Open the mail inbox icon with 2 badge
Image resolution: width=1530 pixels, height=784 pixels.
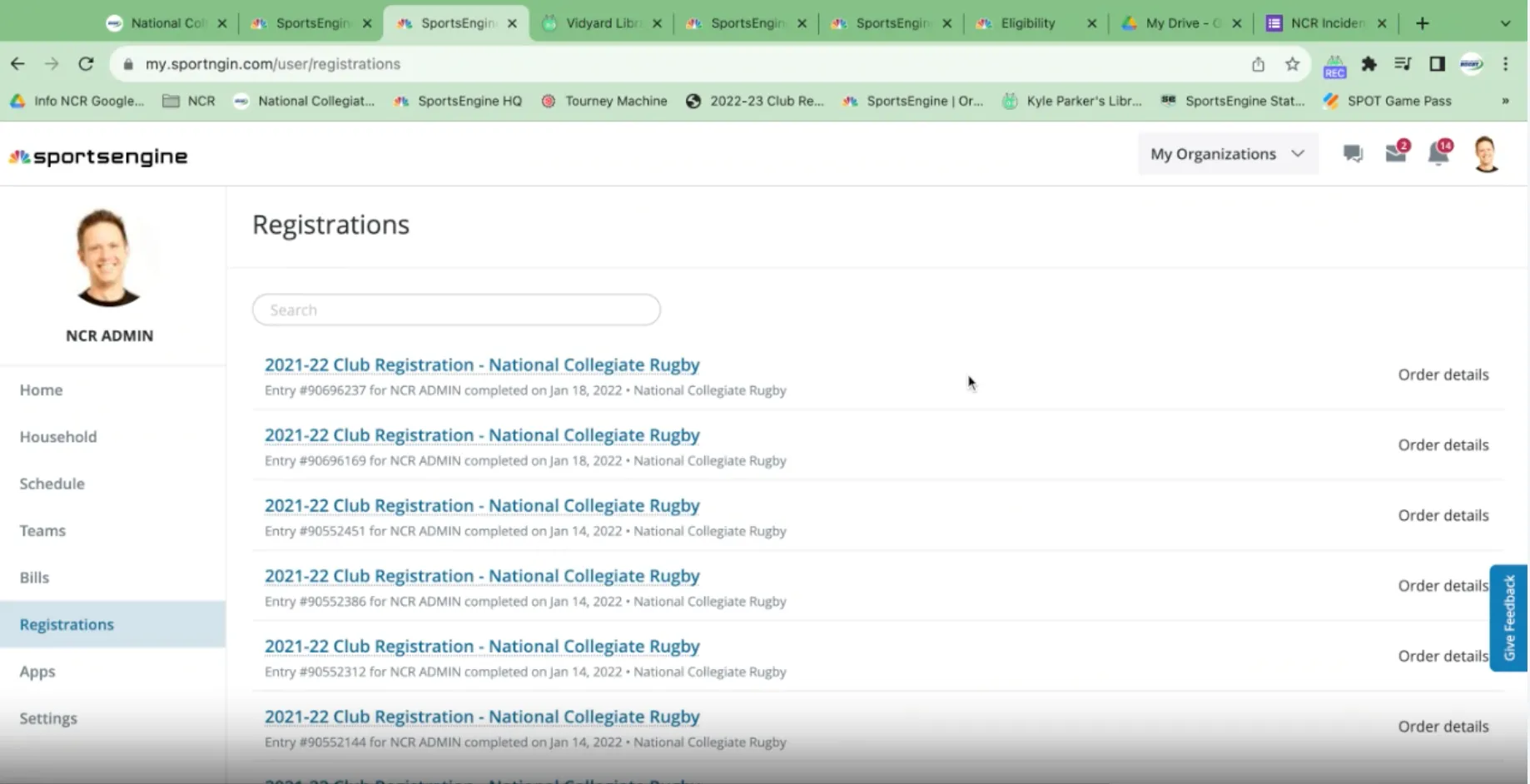pyautogui.click(x=1396, y=153)
